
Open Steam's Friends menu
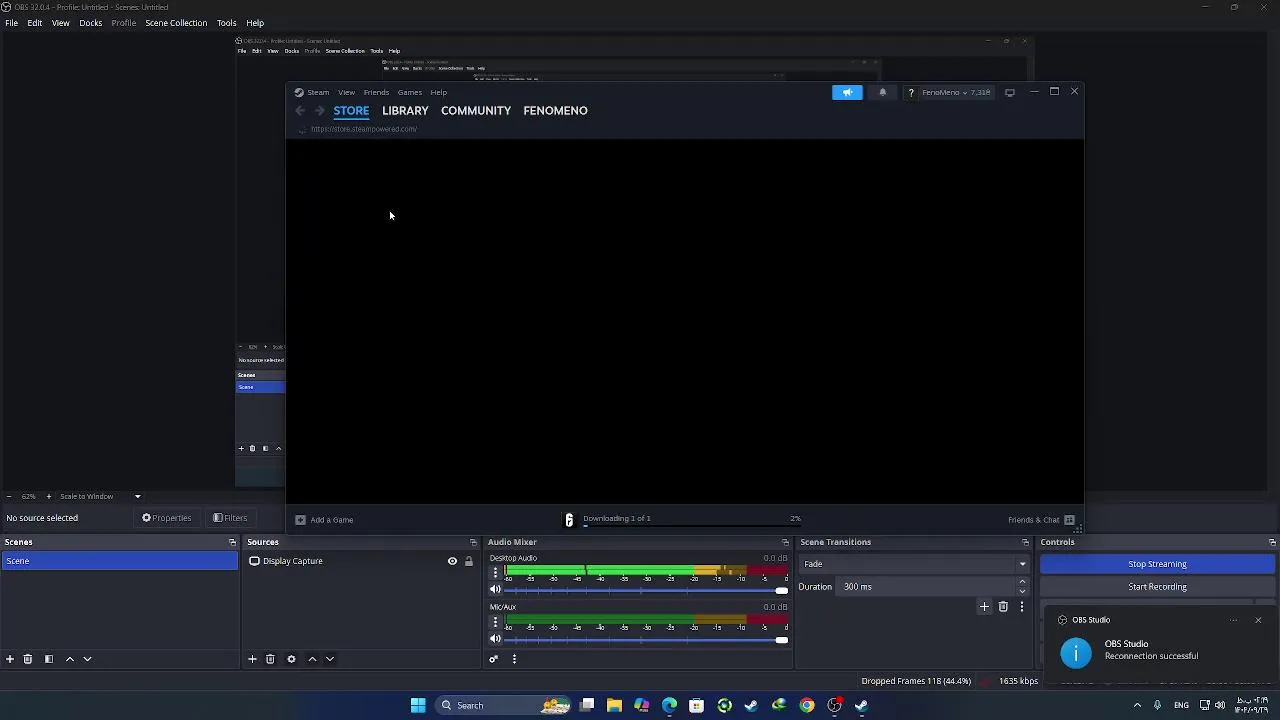[x=376, y=92]
